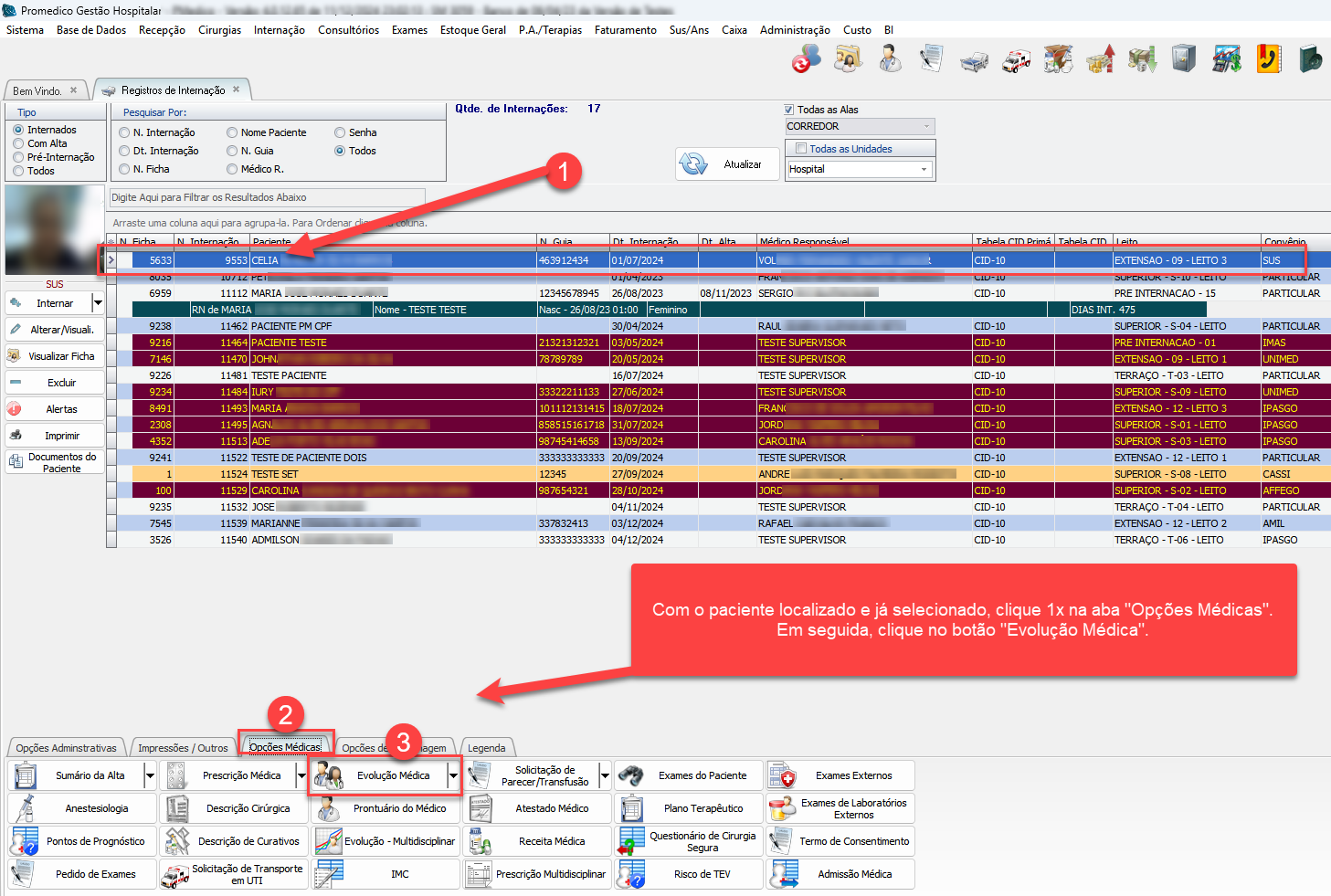Click the doctor icon in top toolbar

(890, 59)
